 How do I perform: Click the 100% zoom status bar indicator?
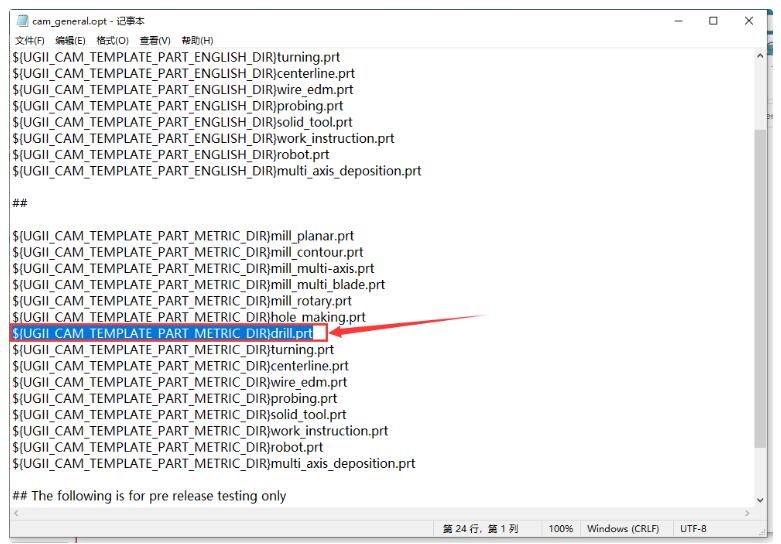(x=561, y=528)
